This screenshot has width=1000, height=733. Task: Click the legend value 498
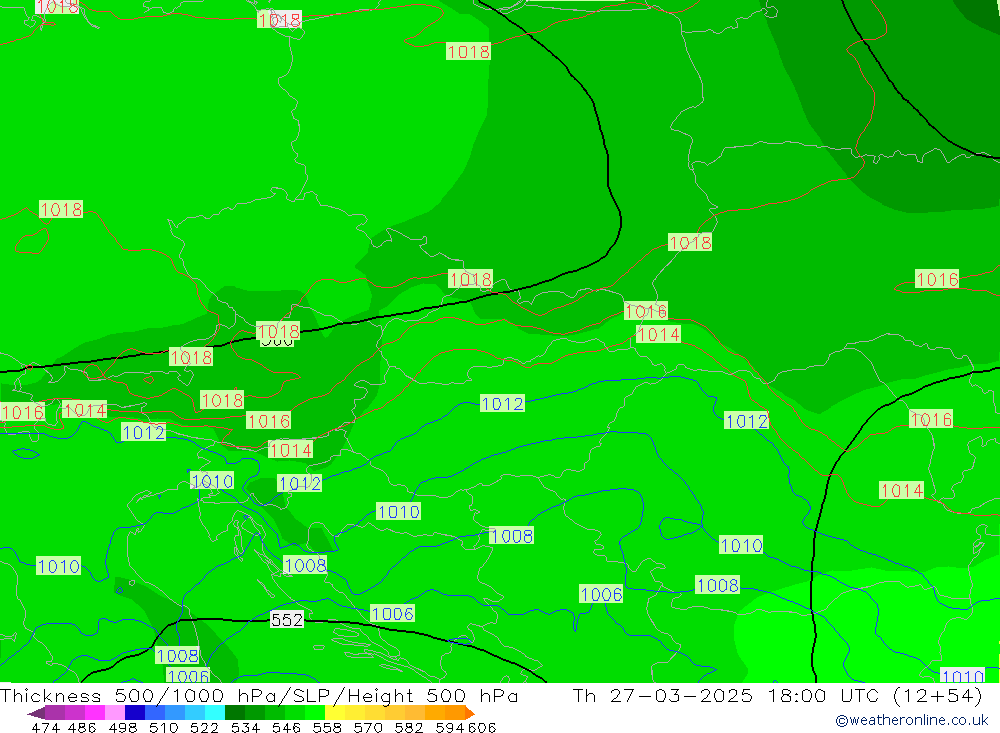click(122, 727)
